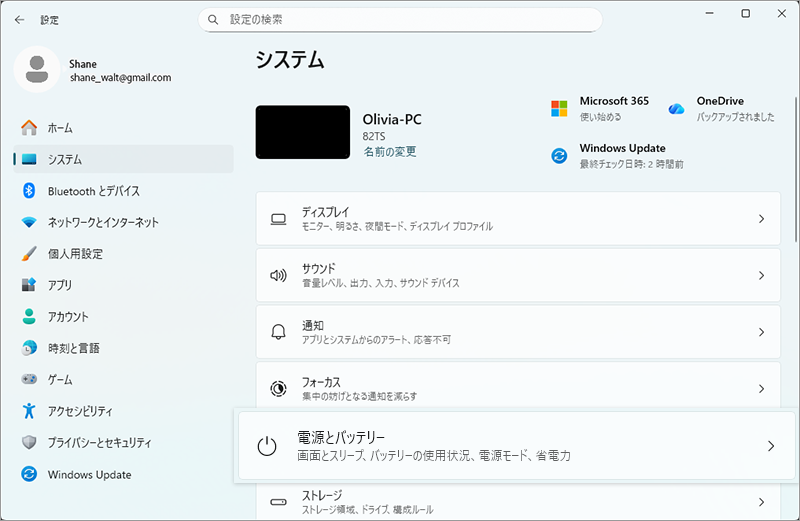
Task: Click the ディスプレイ description モニター、明るさ text
Action: point(397,227)
